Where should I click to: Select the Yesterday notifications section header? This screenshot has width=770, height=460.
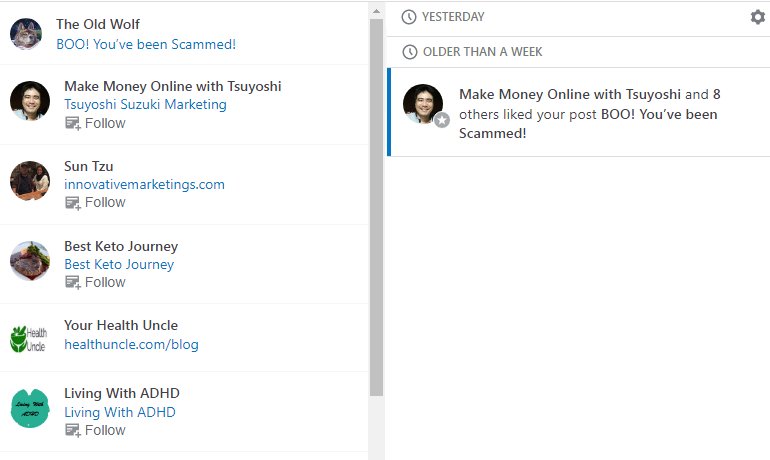tap(453, 17)
